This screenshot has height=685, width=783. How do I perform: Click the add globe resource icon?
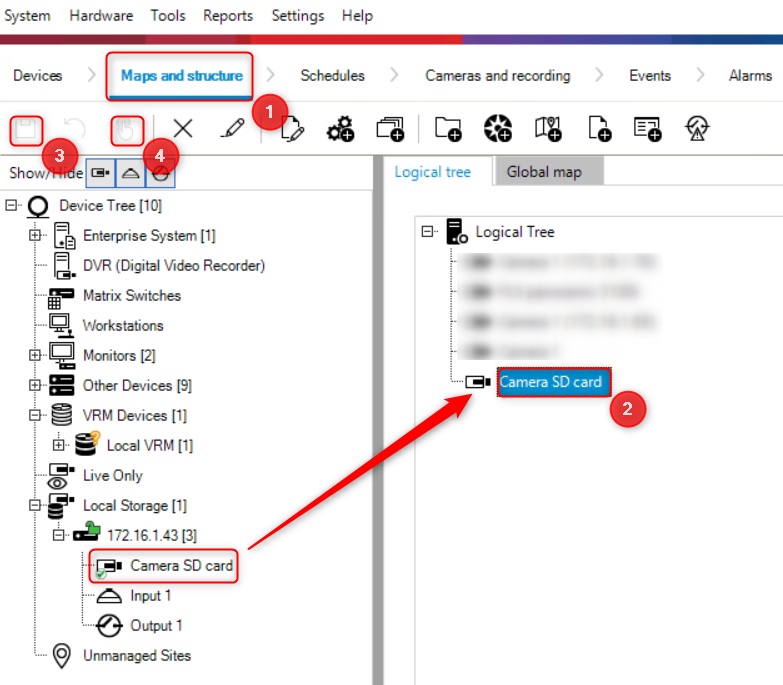[498, 128]
